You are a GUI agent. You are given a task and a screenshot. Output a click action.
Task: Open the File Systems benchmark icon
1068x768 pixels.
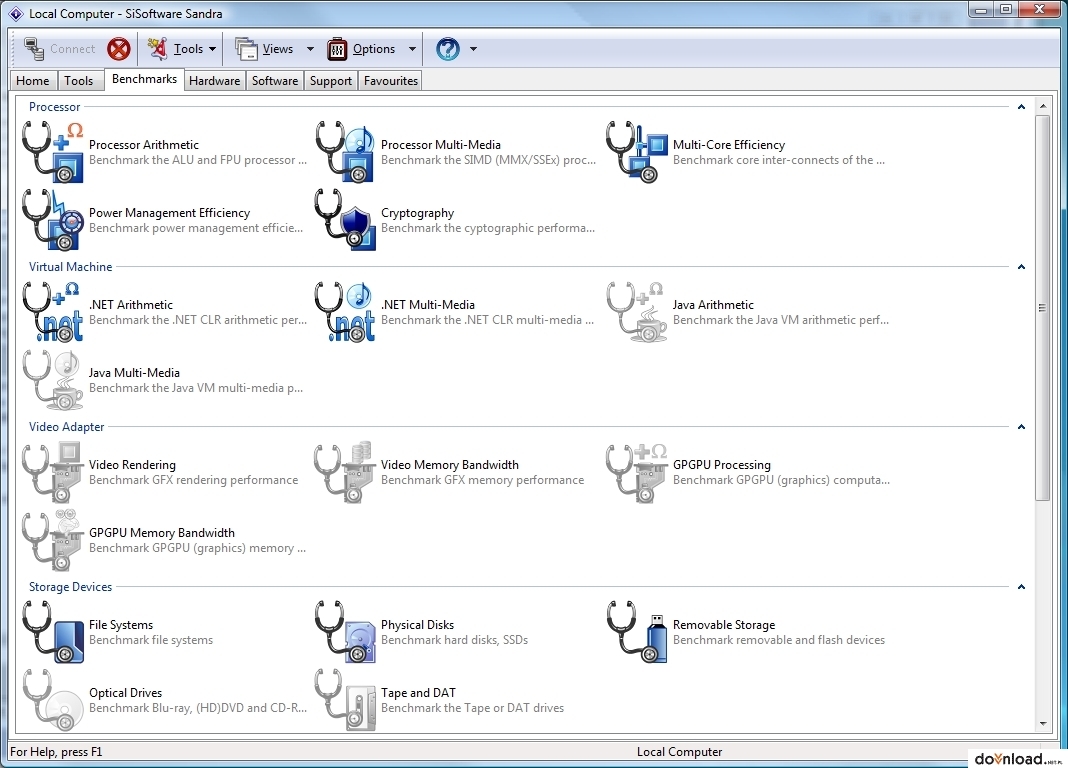click(x=53, y=632)
